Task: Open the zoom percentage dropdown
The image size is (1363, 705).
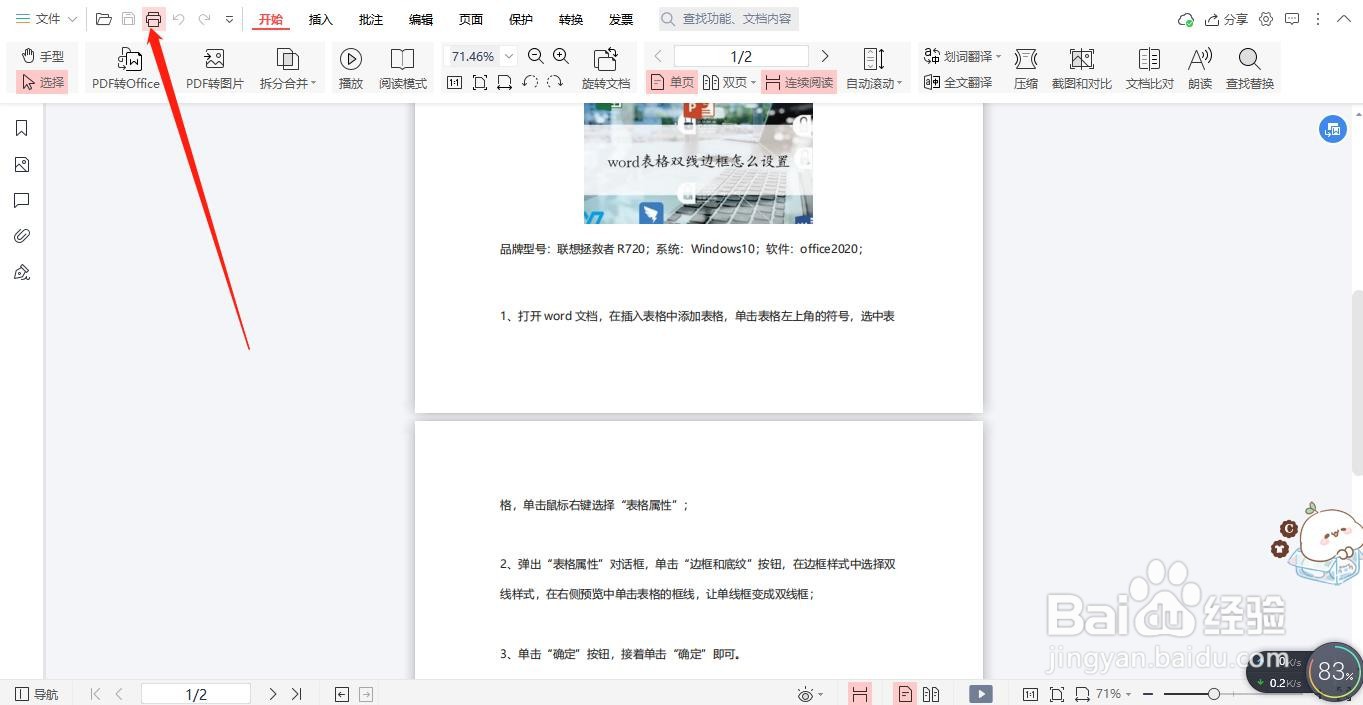Action: [508, 56]
